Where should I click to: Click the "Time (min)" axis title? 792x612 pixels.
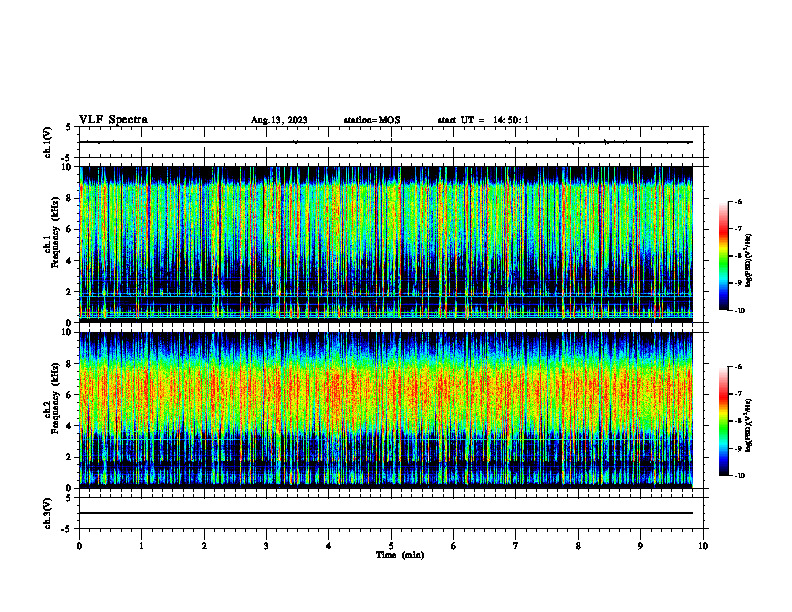pyautogui.click(x=400, y=555)
